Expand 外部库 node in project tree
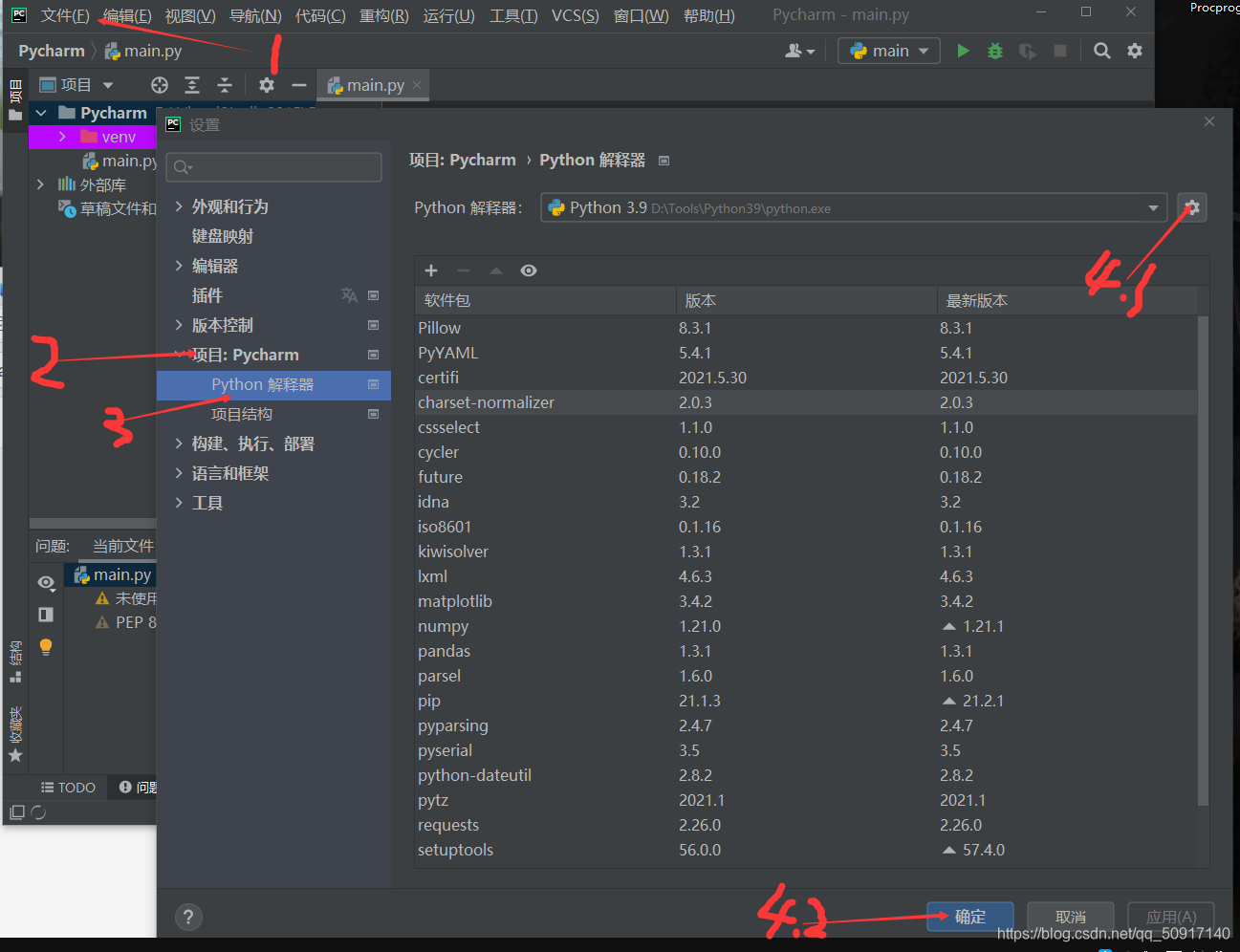The width and height of the screenshot is (1240, 952). 40,184
